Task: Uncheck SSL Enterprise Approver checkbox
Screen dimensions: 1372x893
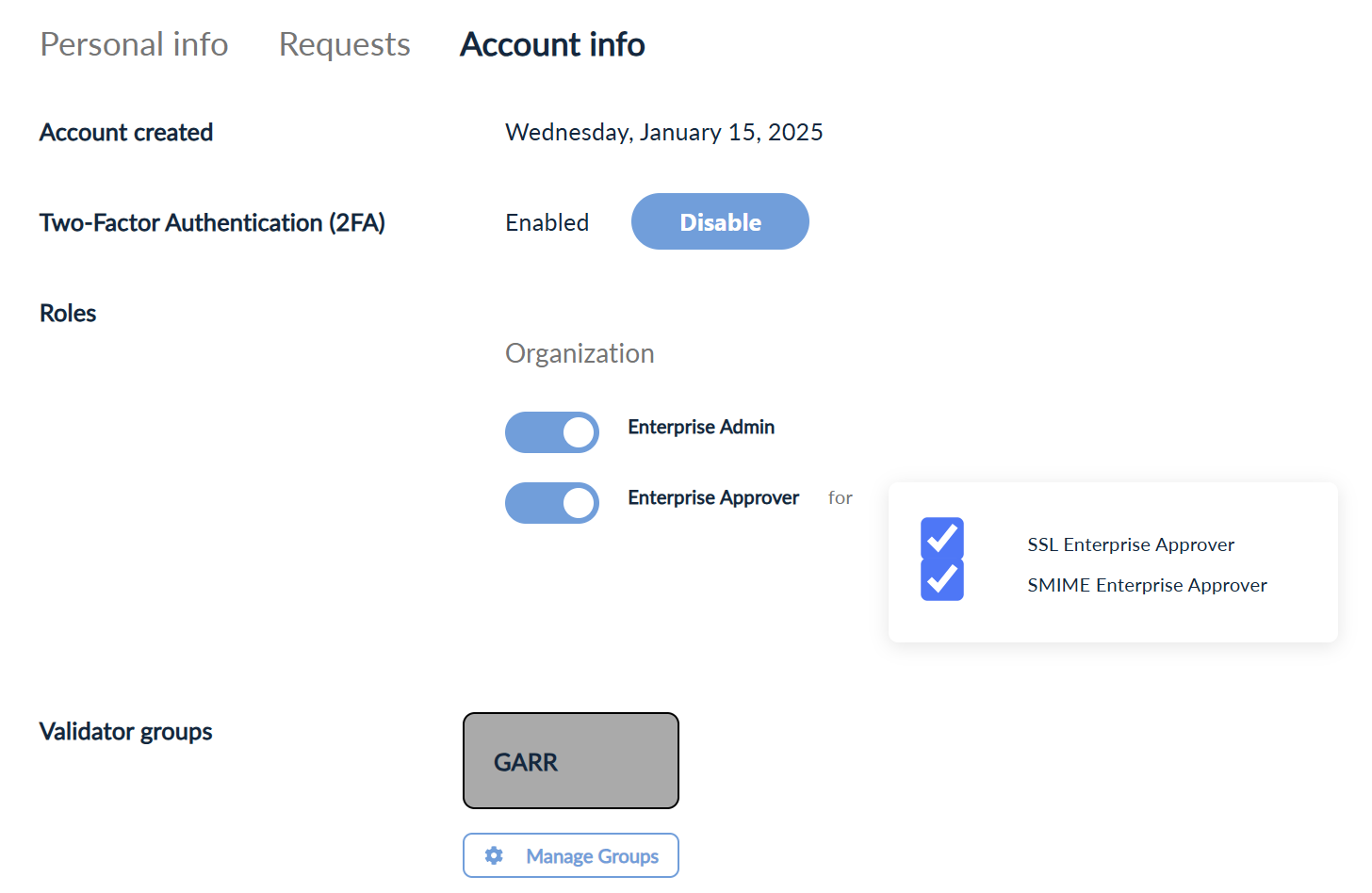Action: click(942, 539)
